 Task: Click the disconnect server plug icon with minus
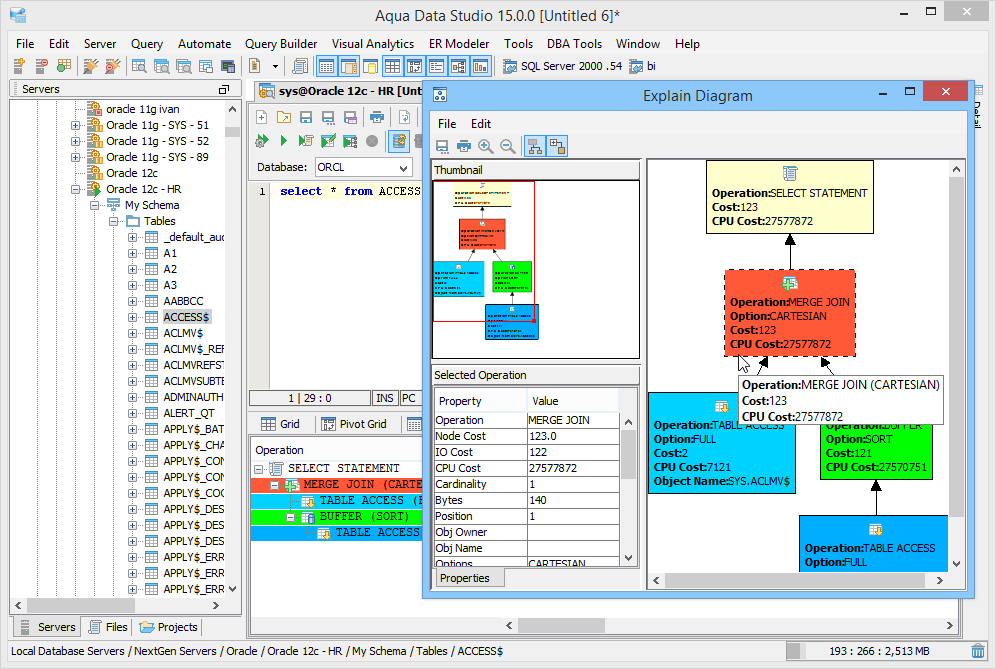[x=112, y=65]
